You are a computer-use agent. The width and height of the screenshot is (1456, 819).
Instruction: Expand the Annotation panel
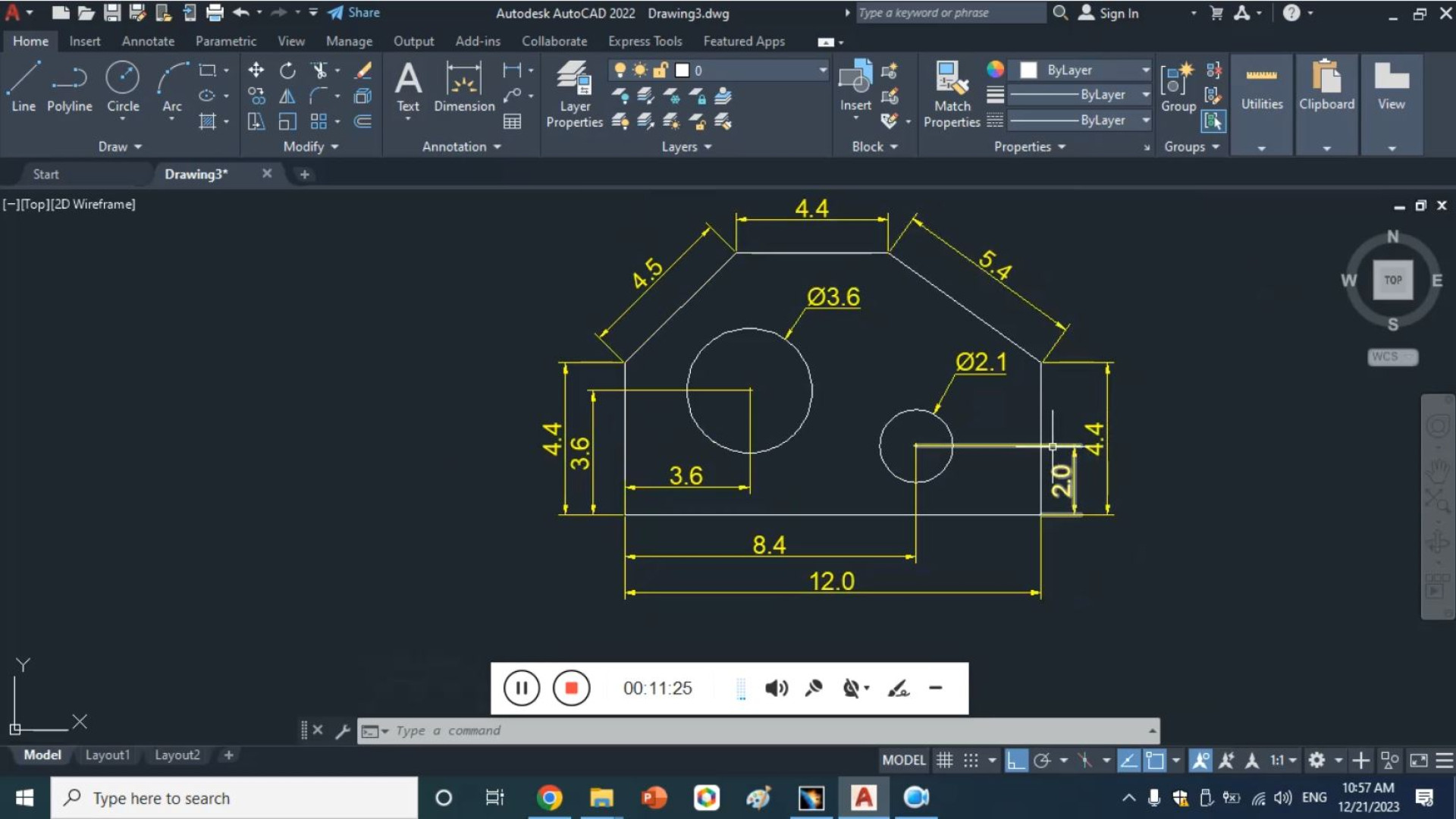click(462, 146)
